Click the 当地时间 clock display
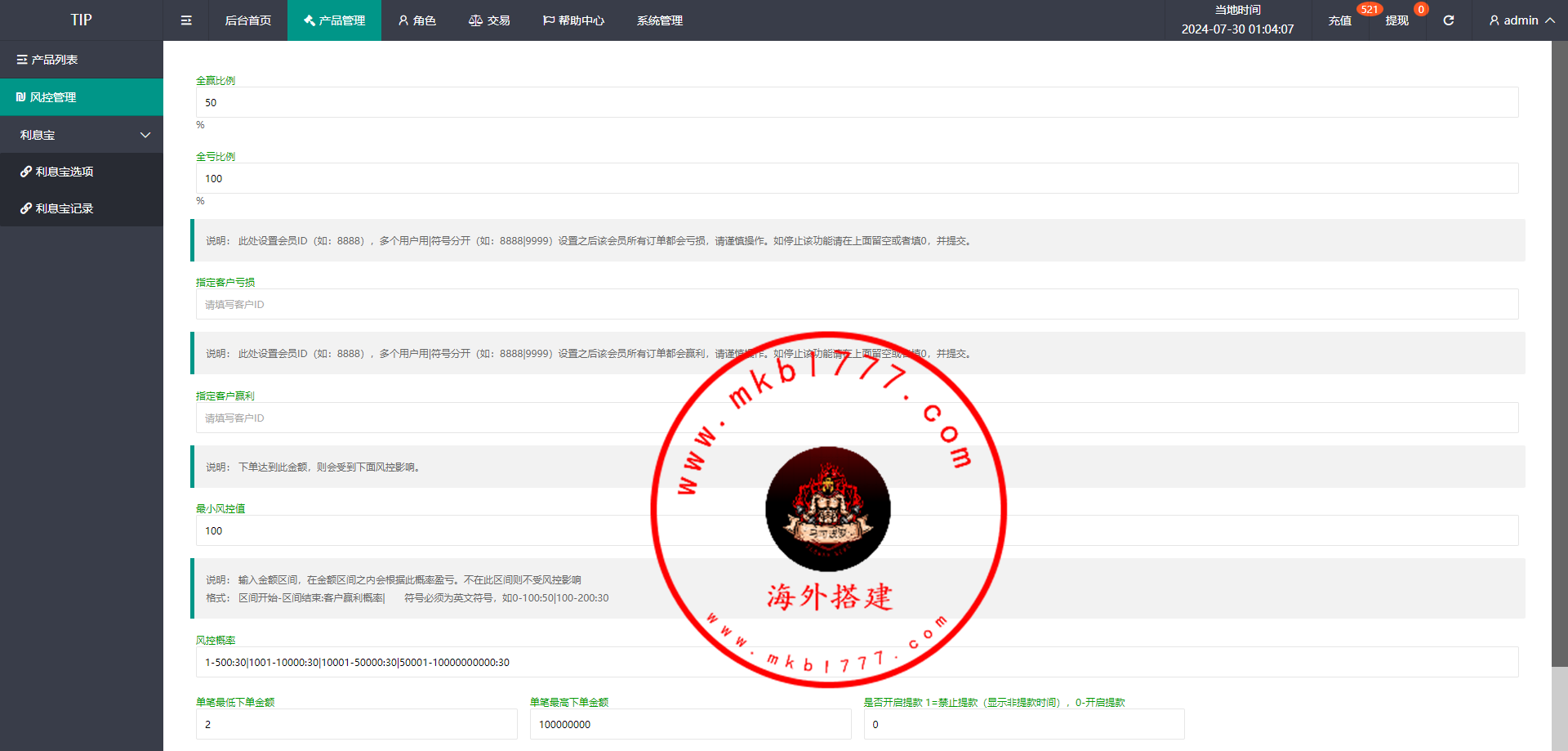This screenshot has width=1568, height=751. click(x=1237, y=20)
